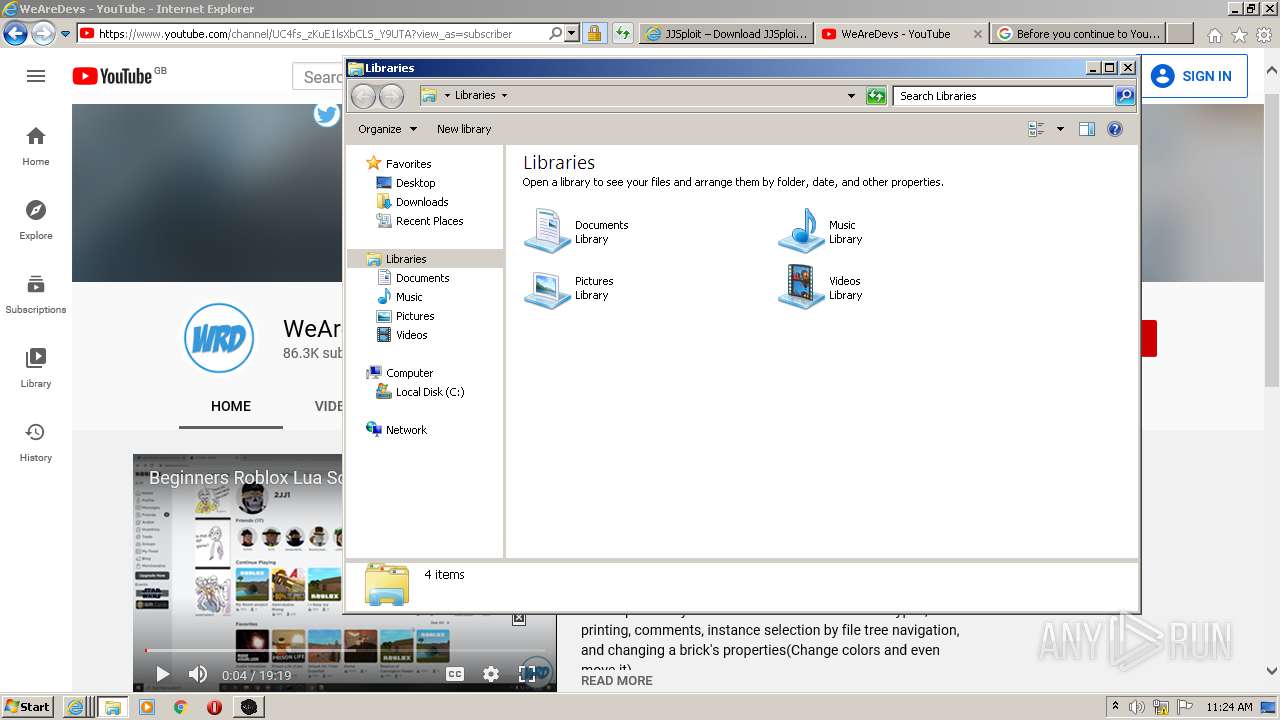Select Local Disk (C:) in navigation pane
This screenshot has width=1280, height=720.
tap(420, 392)
